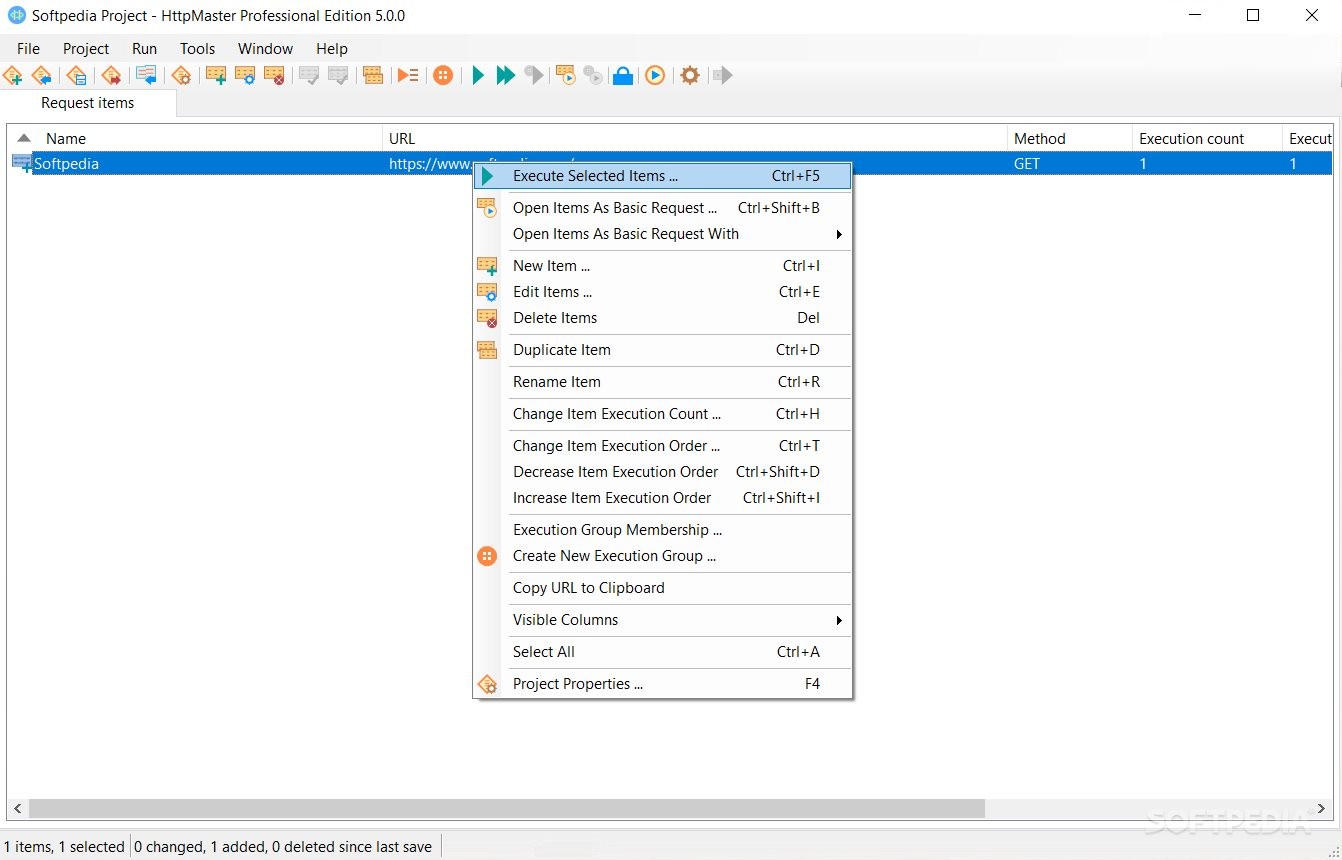Select Delete Items in context menu
The width and height of the screenshot is (1342, 860).
tap(663, 318)
